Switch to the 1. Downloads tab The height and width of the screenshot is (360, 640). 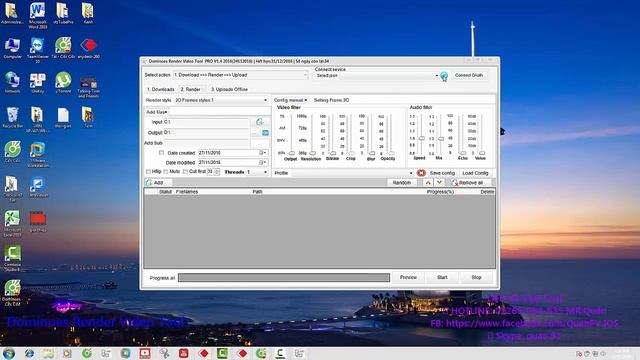tap(161, 89)
